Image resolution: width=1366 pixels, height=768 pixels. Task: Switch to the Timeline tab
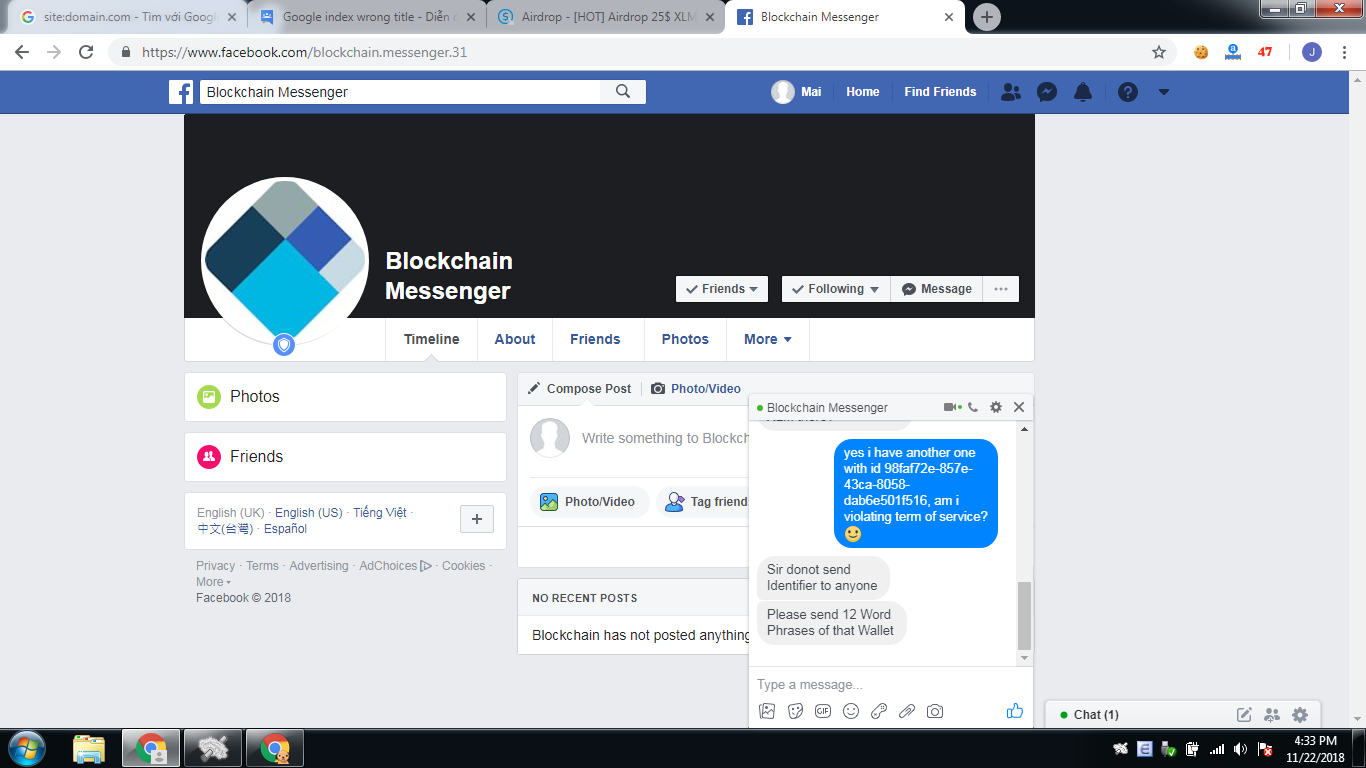tap(432, 339)
